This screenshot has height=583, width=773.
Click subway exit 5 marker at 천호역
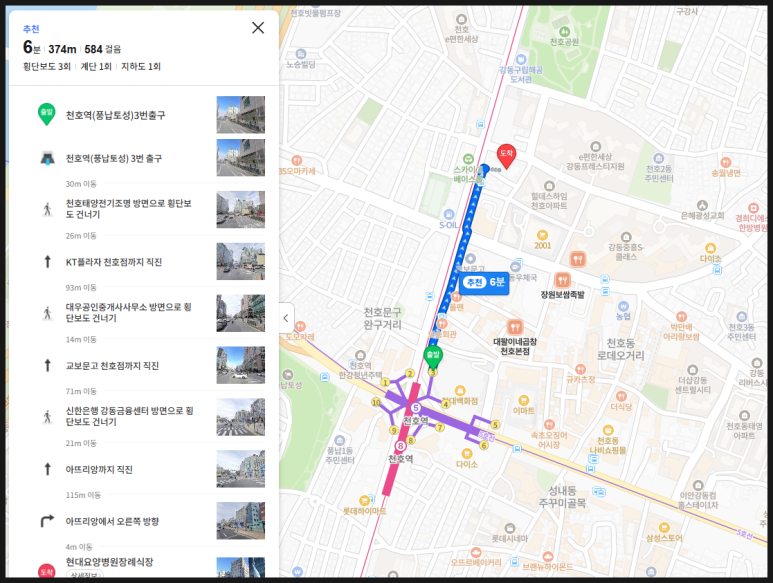495,424
